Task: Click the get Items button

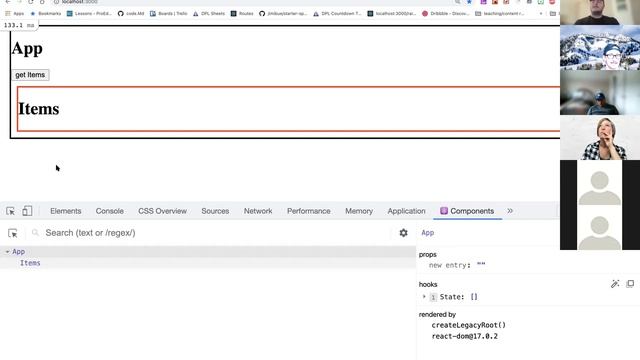Action: pyautogui.click(x=30, y=75)
